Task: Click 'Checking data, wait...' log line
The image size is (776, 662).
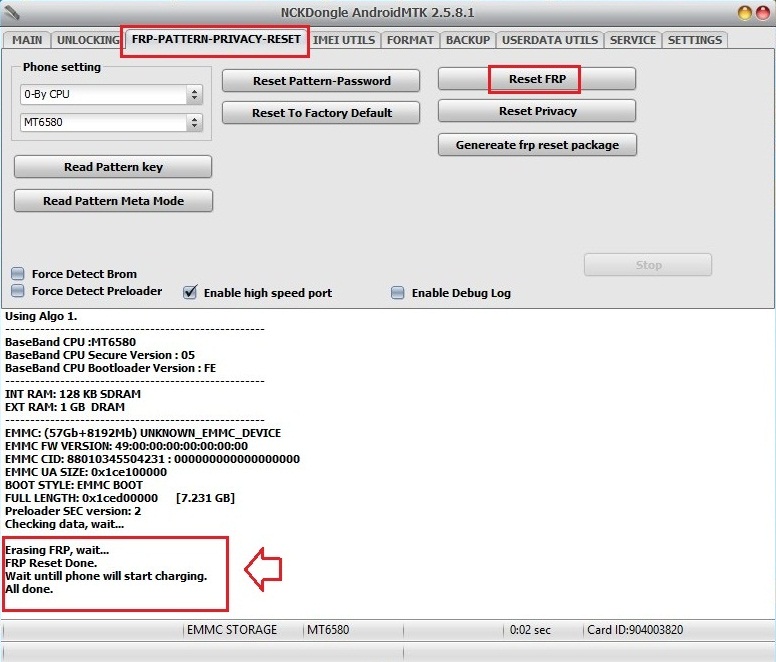Action: [x=64, y=524]
